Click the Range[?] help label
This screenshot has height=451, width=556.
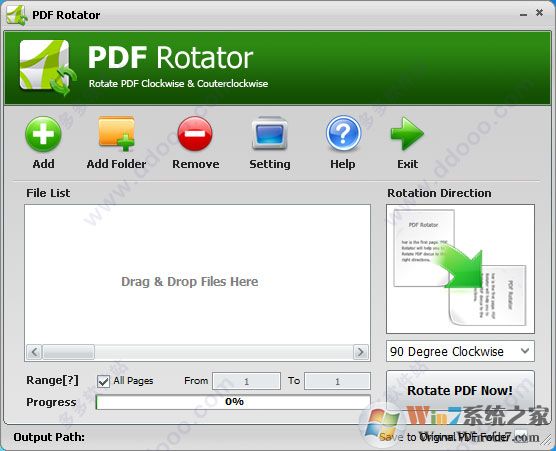(x=52, y=380)
